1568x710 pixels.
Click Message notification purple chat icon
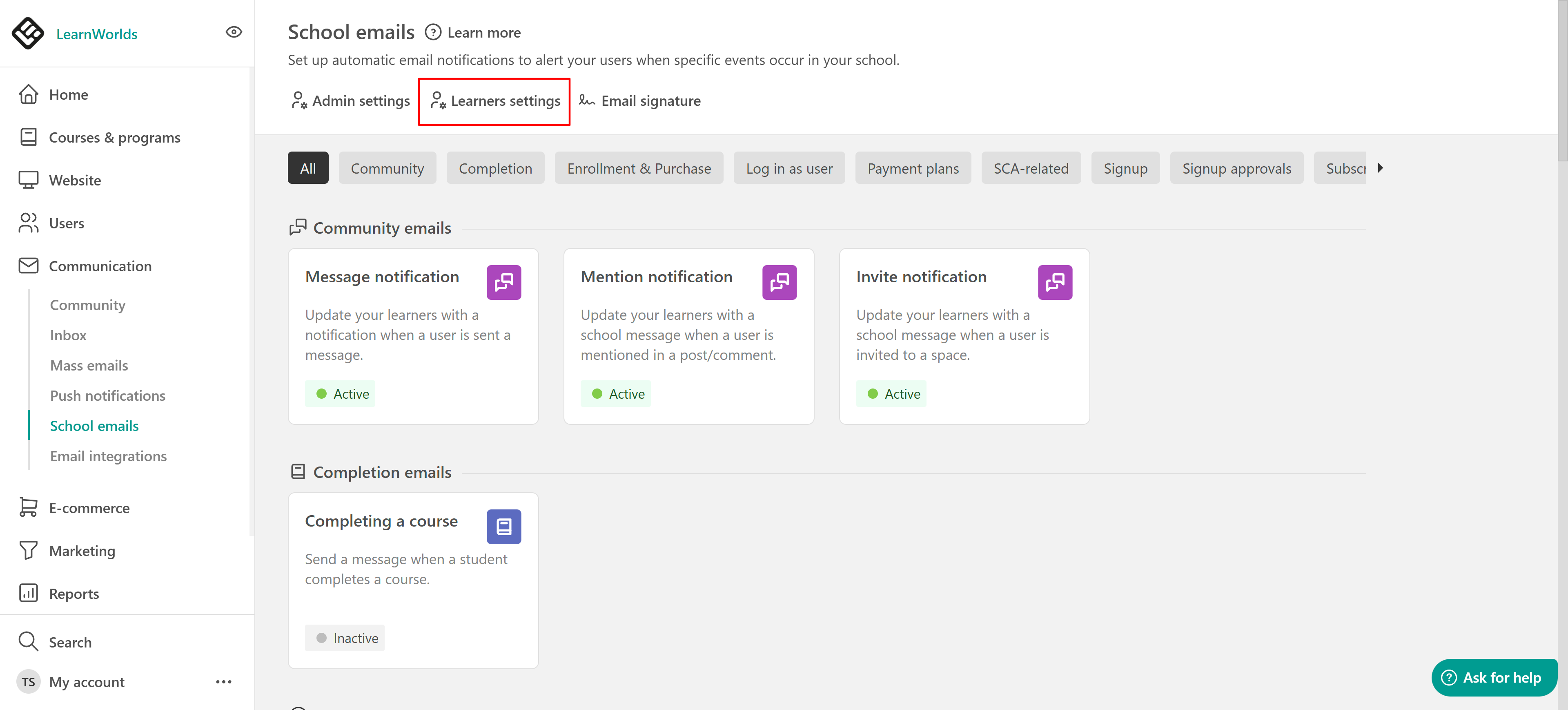[503, 283]
